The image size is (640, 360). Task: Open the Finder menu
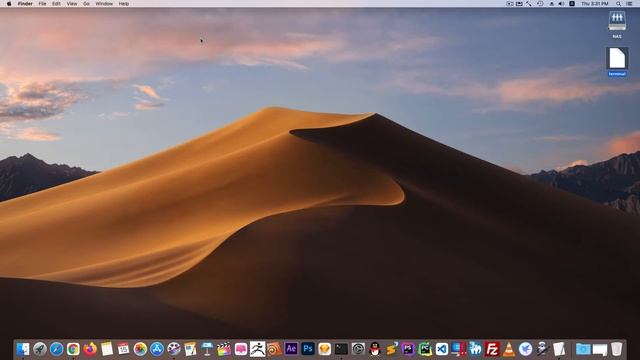(x=25, y=4)
